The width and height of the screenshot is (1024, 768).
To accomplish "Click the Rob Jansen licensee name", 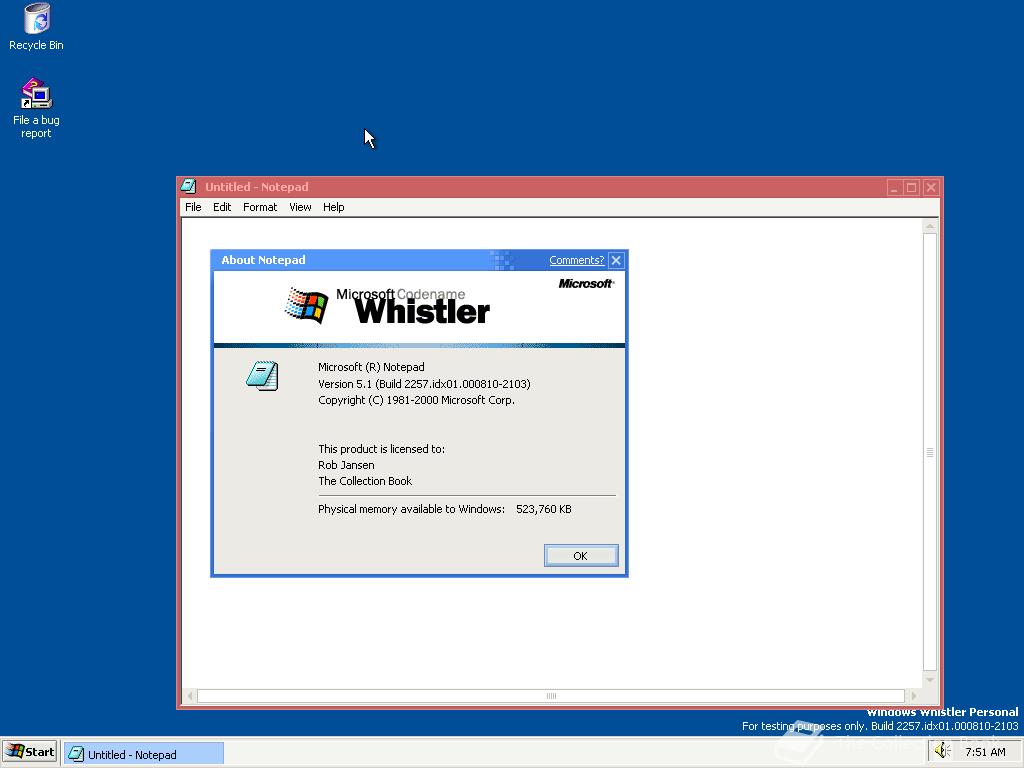I will tap(346, 465).
